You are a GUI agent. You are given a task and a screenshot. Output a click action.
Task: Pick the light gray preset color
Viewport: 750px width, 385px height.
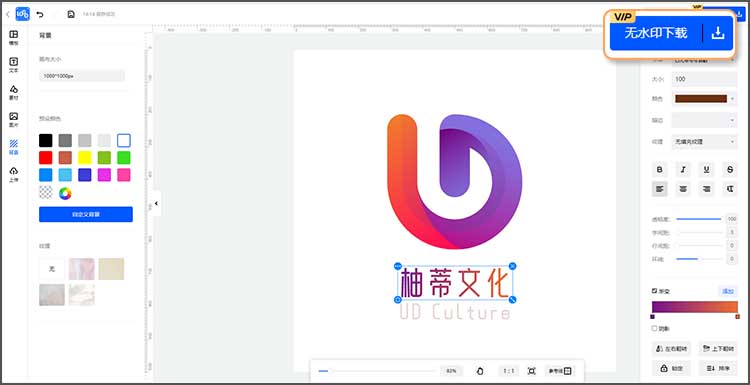(85, 141)
